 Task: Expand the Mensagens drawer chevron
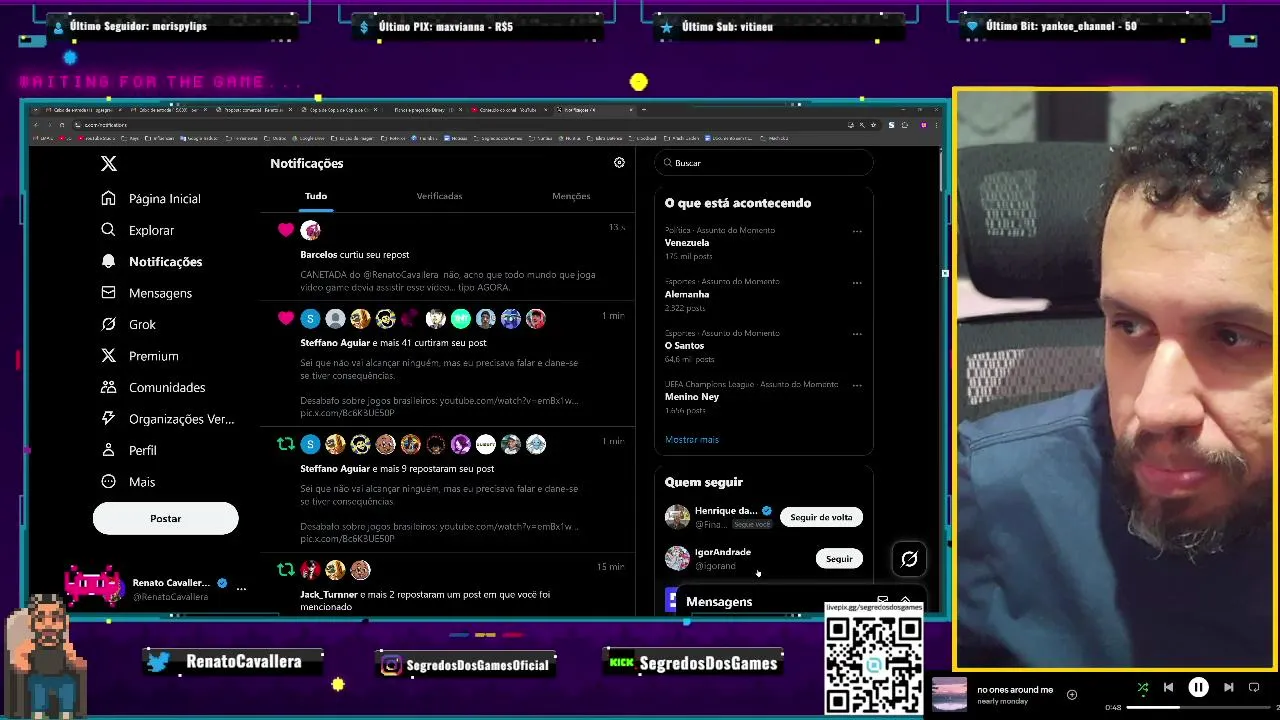pyautogui.click(x=905, y=601)
